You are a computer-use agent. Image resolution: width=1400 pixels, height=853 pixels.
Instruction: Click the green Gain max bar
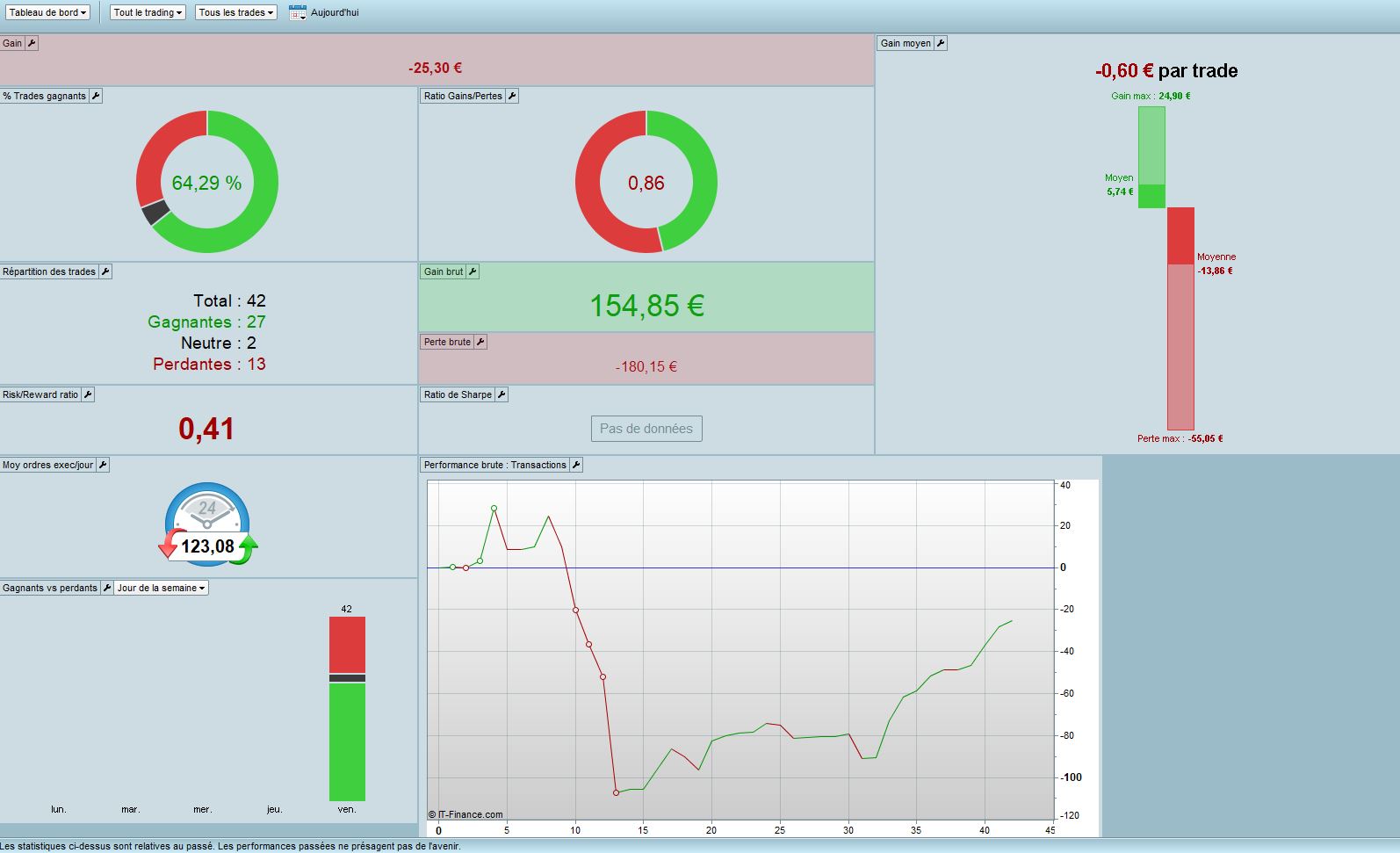(1151, 157)
